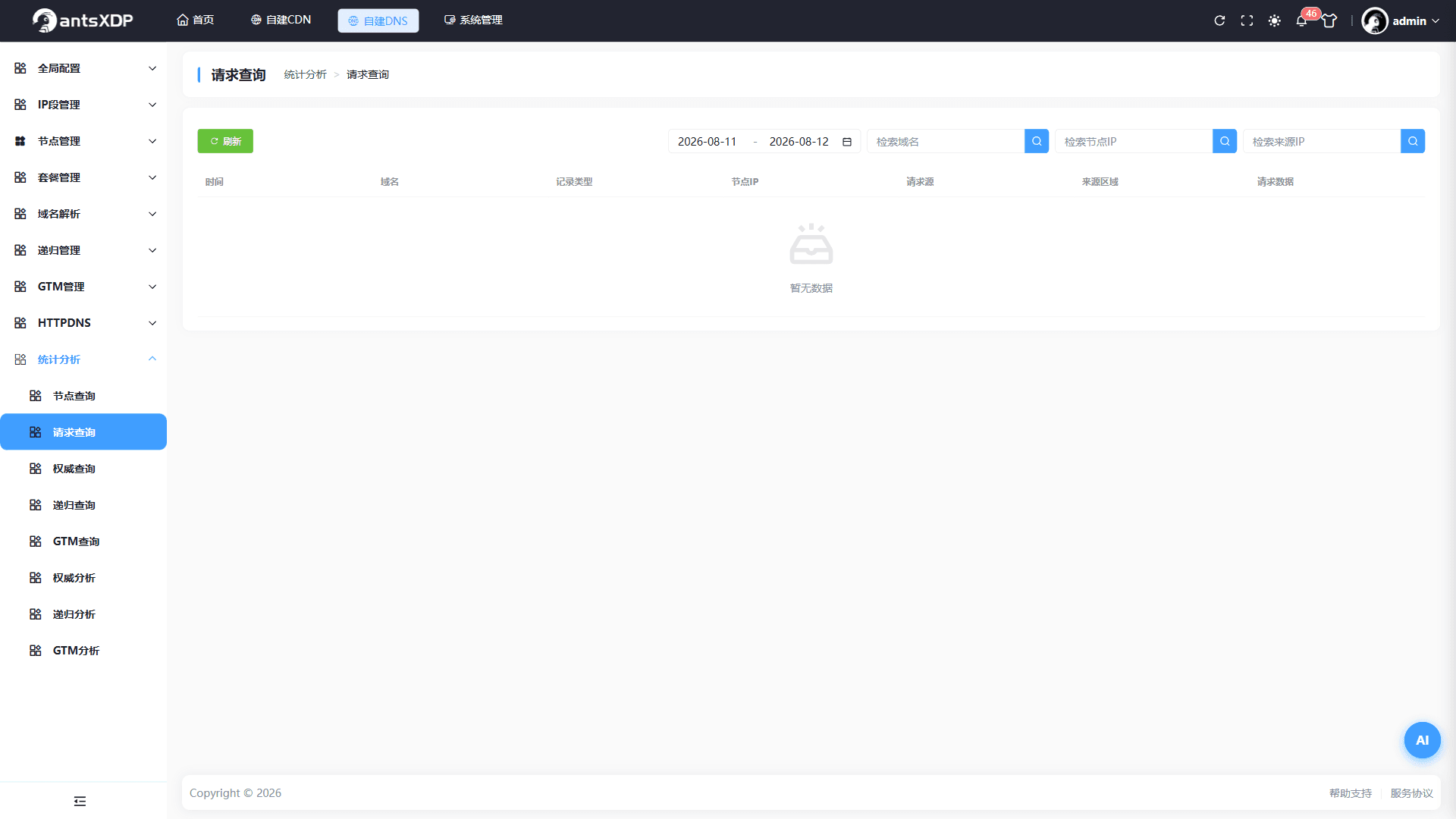
Task: Open GTM查询 submenu item
Action: click(83, 541)
